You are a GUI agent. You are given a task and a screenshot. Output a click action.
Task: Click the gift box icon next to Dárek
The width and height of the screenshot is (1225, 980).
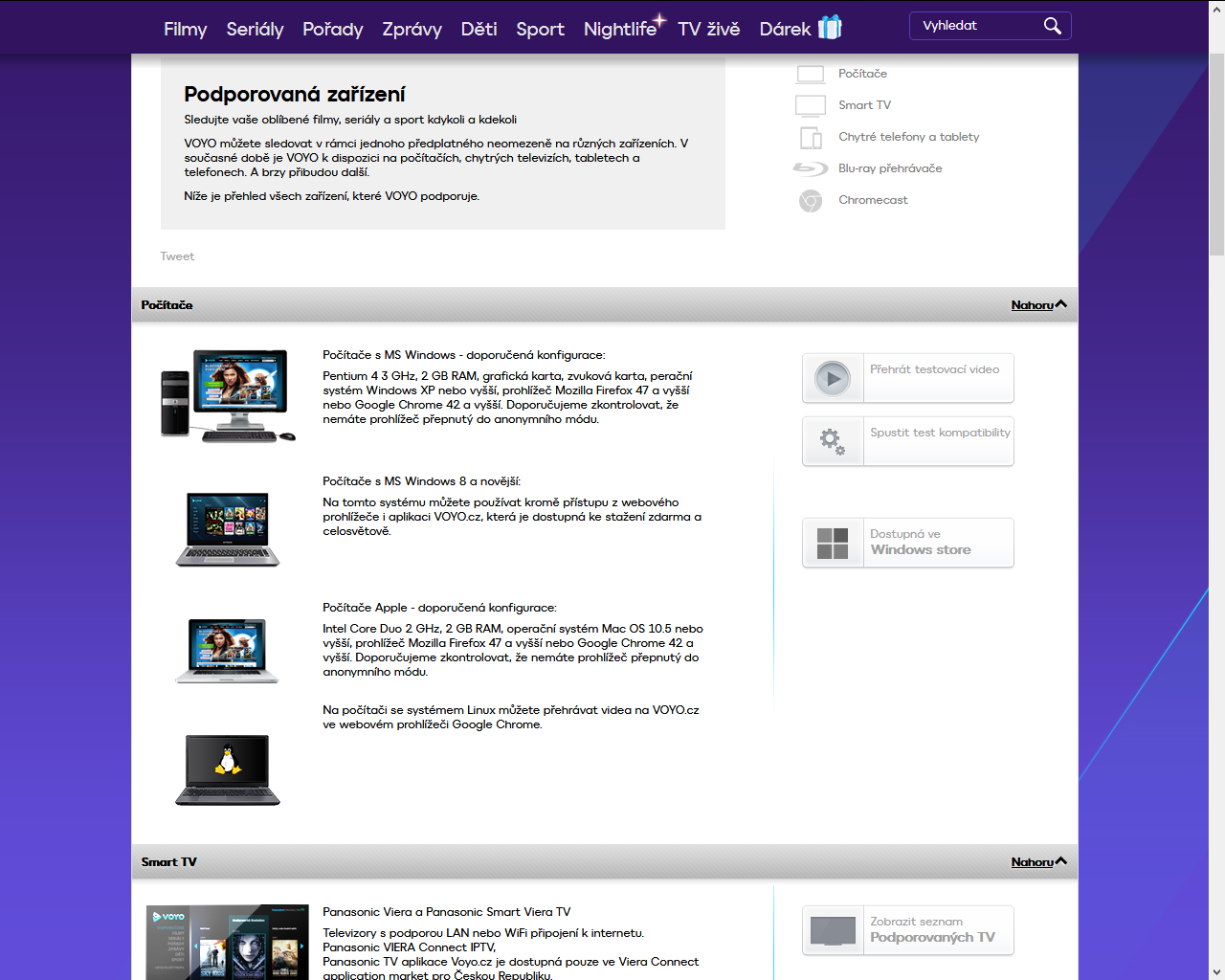830,28
